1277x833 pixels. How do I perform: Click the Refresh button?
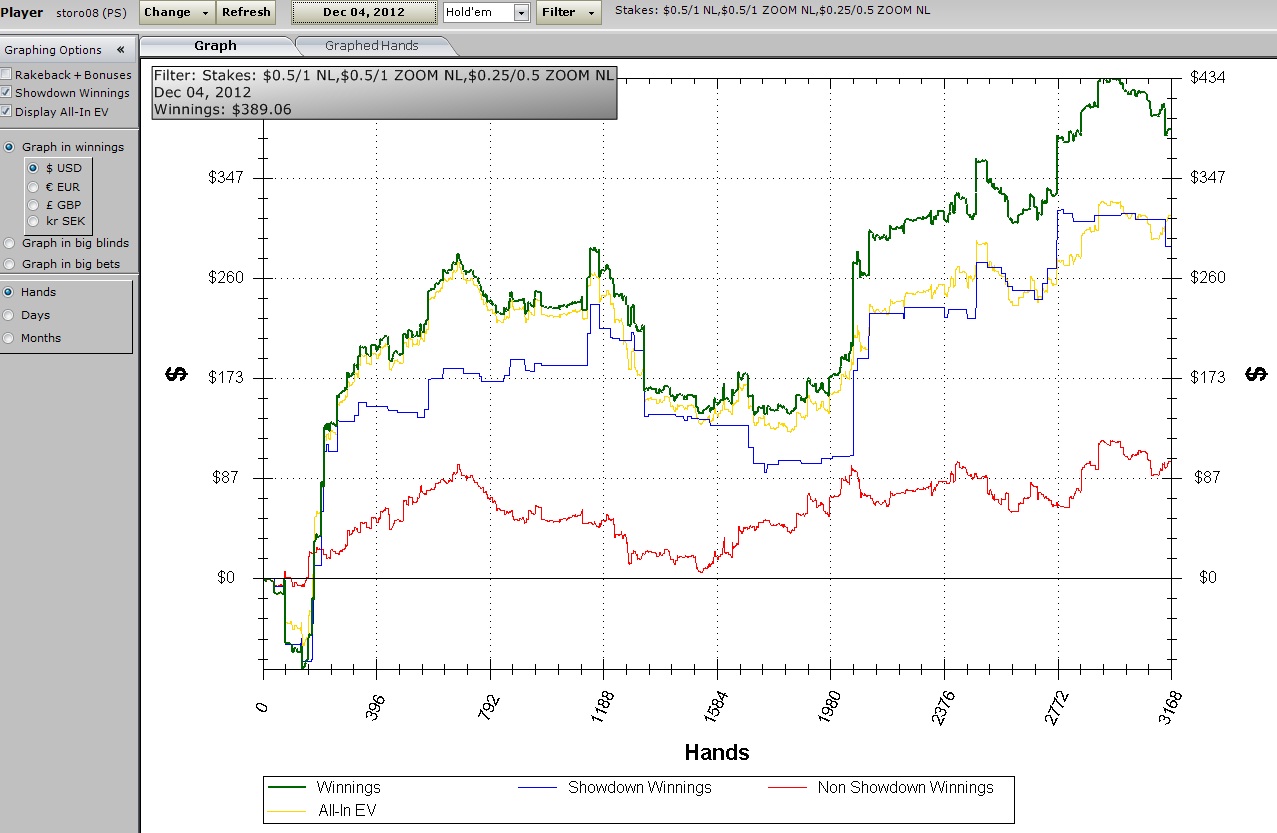[246, 12]
